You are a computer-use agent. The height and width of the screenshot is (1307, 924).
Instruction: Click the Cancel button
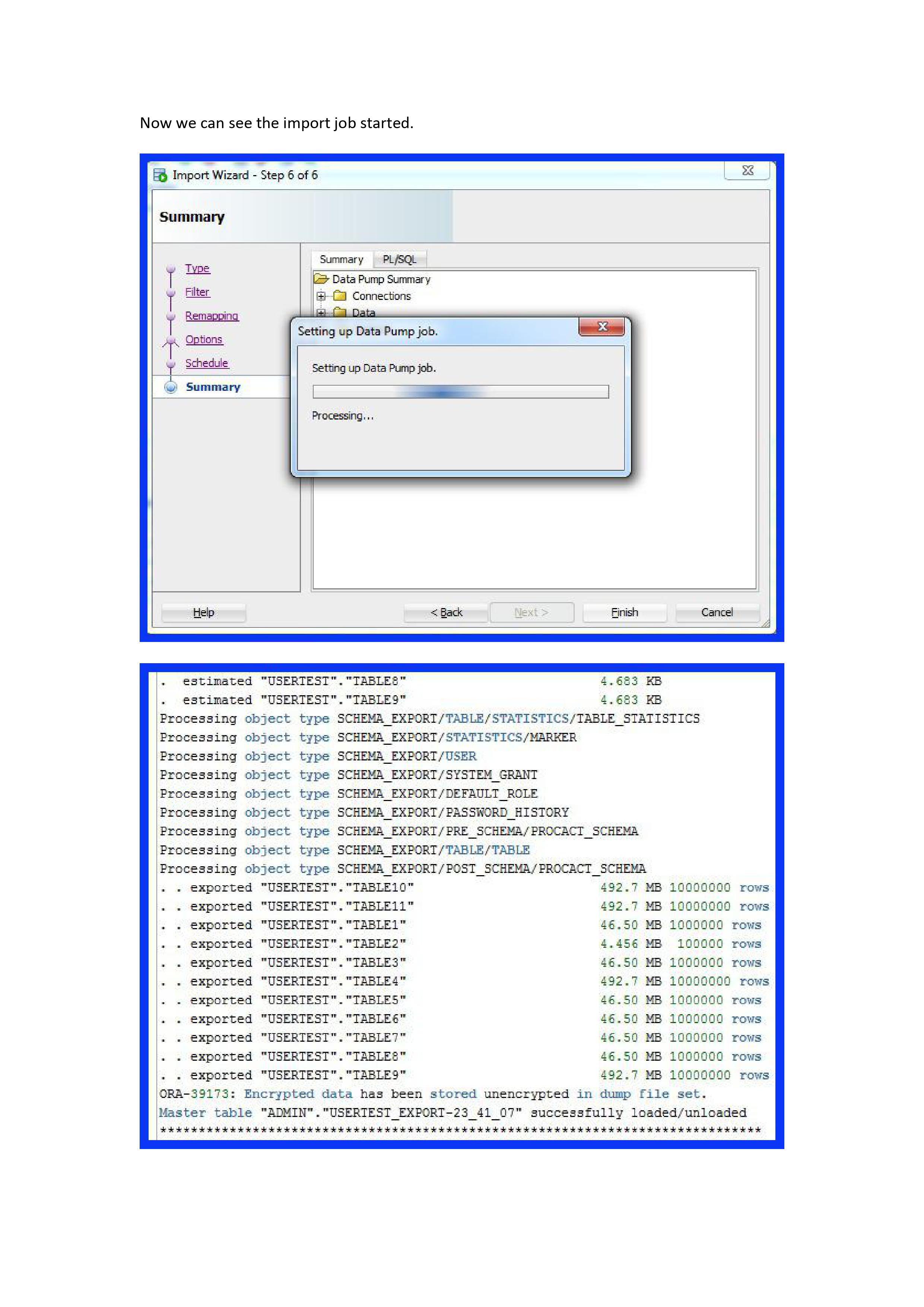pos(717,613)
